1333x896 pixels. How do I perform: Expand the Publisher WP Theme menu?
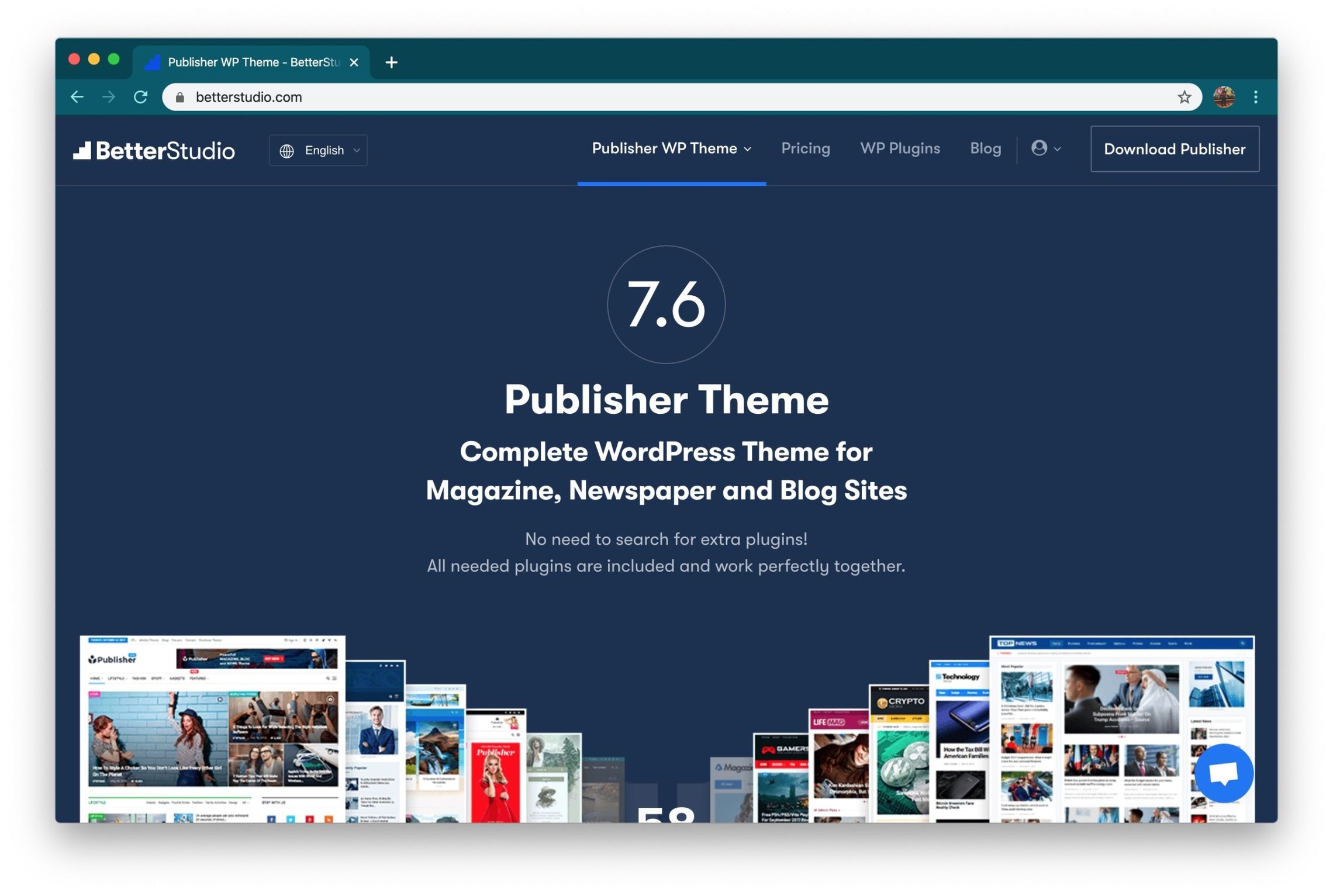tap(671, 148)
